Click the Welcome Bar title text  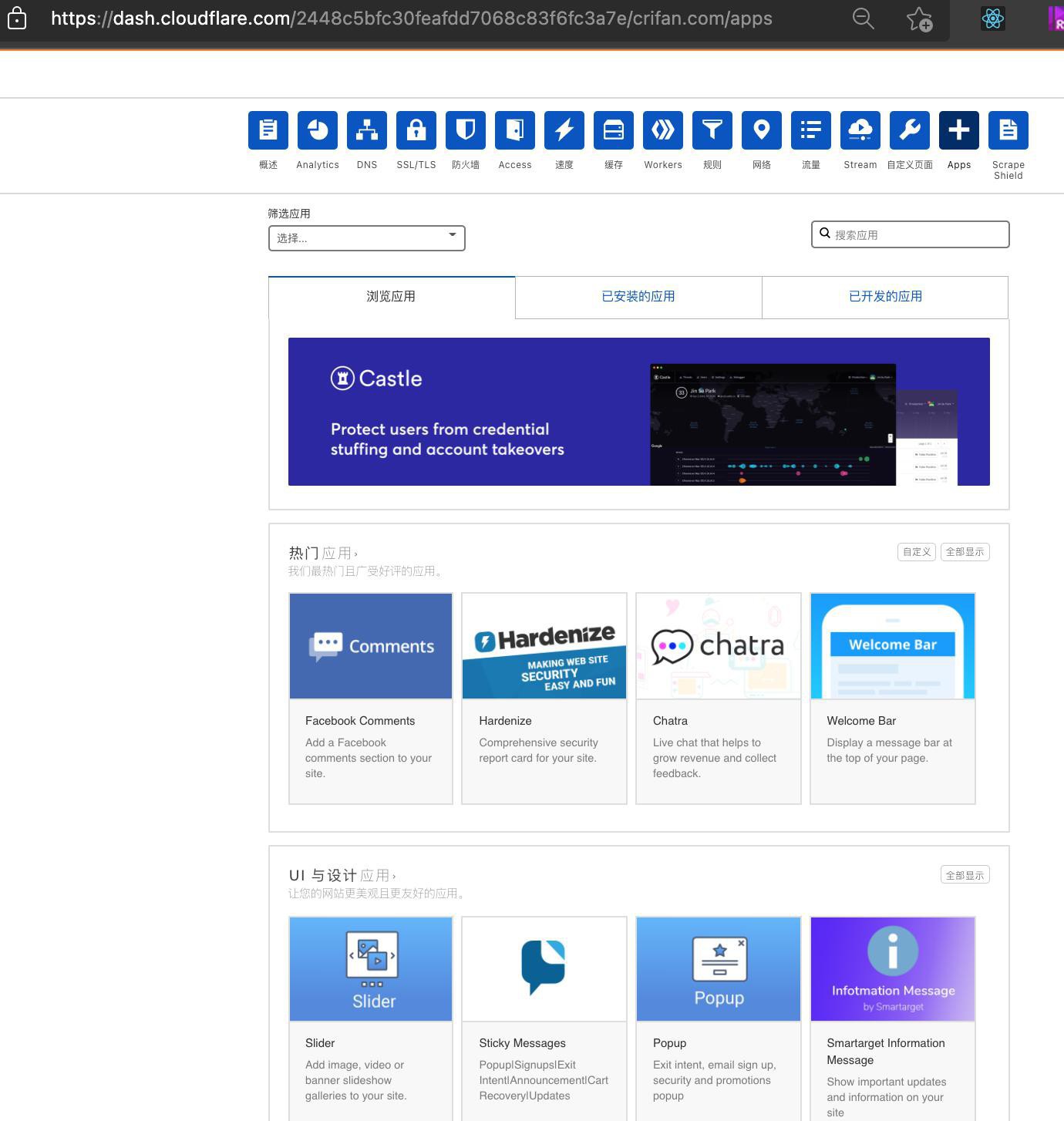pyautogui.click(x=861, y=721)
